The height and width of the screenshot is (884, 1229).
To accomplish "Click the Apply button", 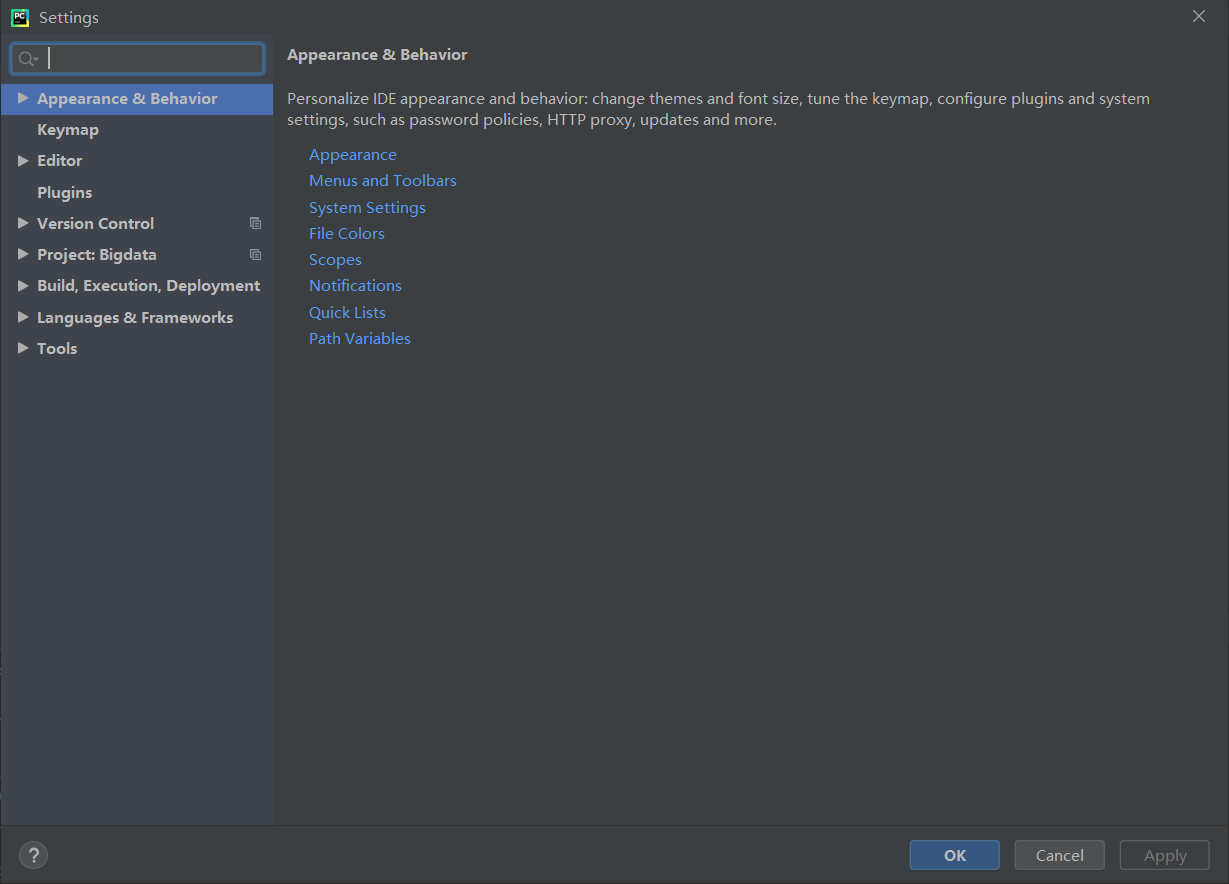I will click(x=1164, y=855).
